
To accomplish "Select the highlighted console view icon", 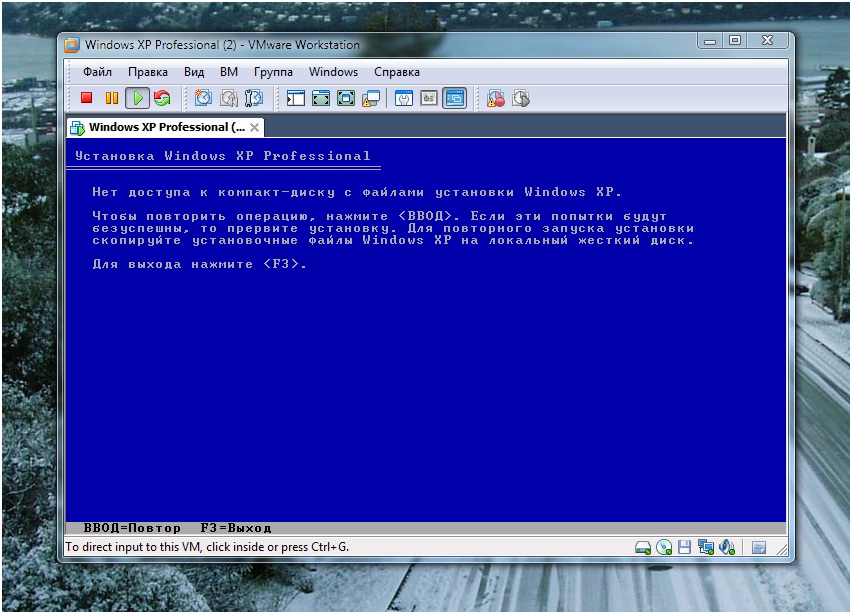I will 454,98.
